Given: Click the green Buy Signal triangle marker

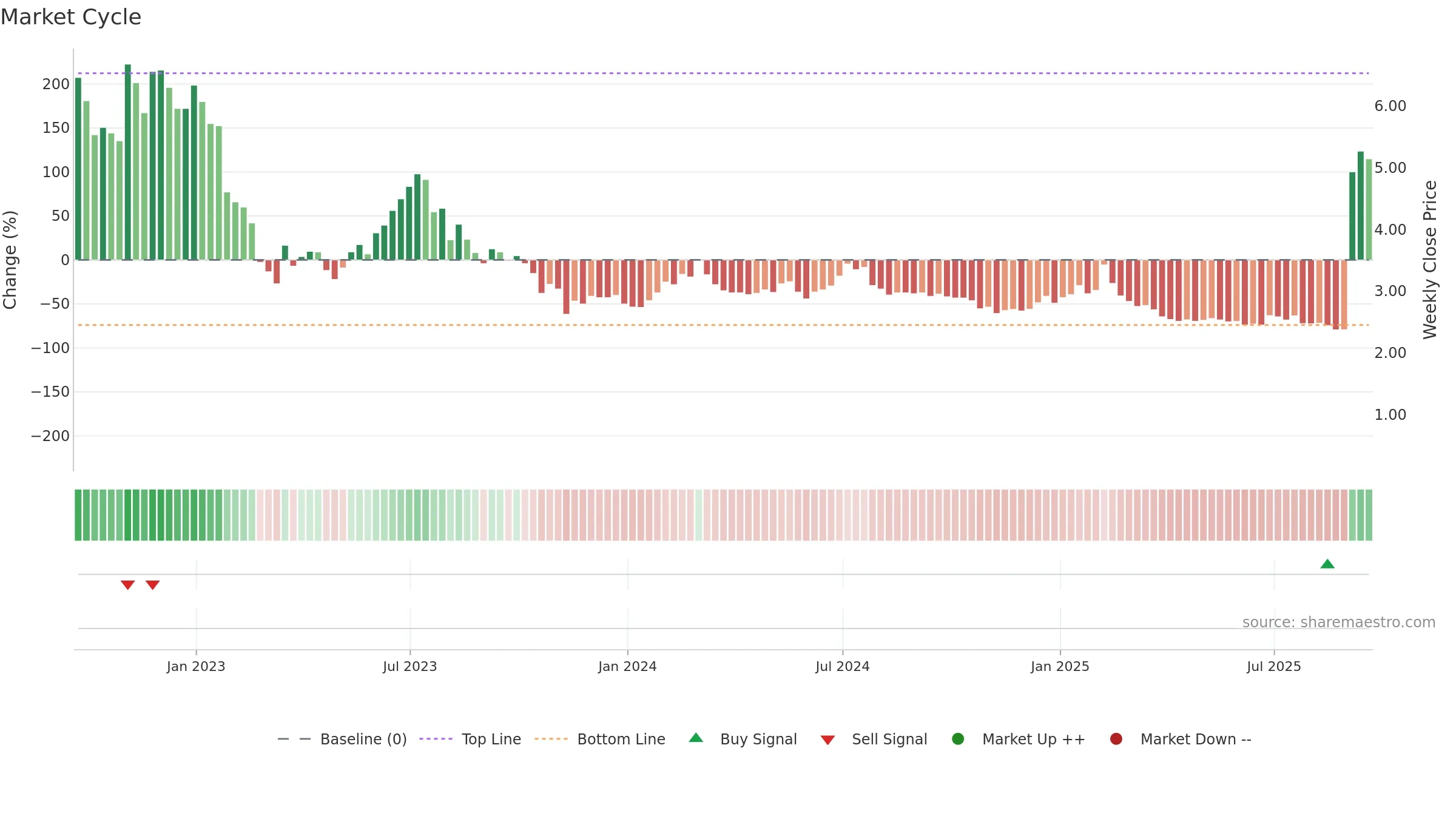Looking at the screenshot, I should point(1327,564).
